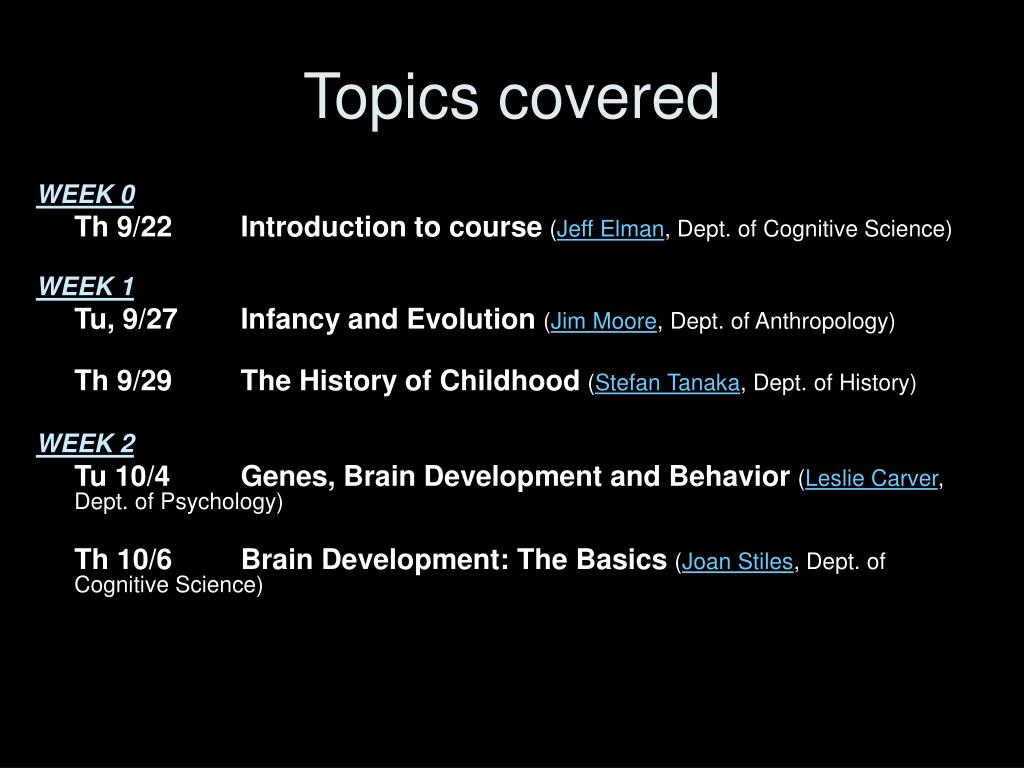This screenshot has width=1024, height=768.
Task: Select Brain Development: The Basics text
Action: 454,560
